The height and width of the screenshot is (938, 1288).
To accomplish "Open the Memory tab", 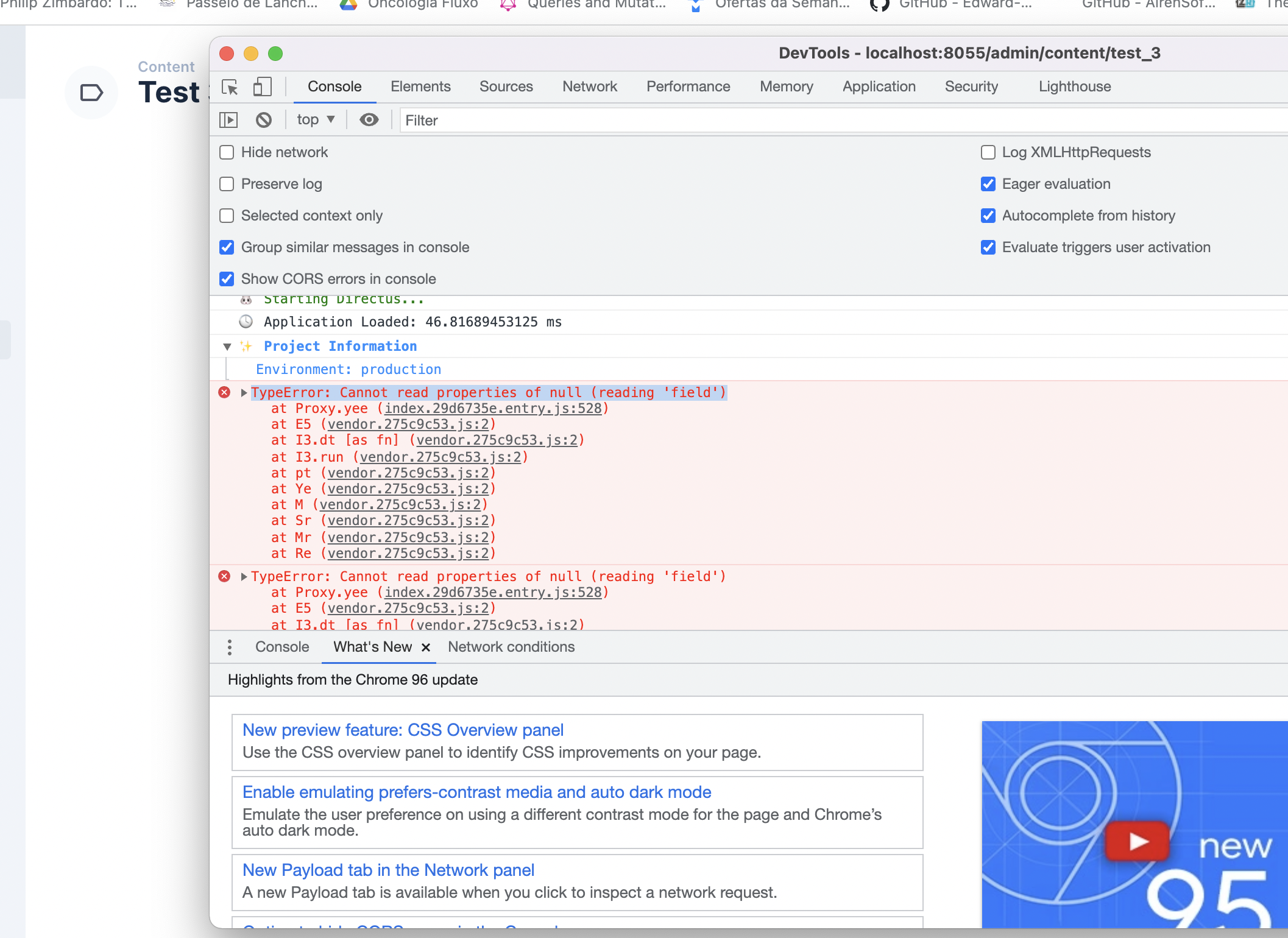I will [787, 86].
